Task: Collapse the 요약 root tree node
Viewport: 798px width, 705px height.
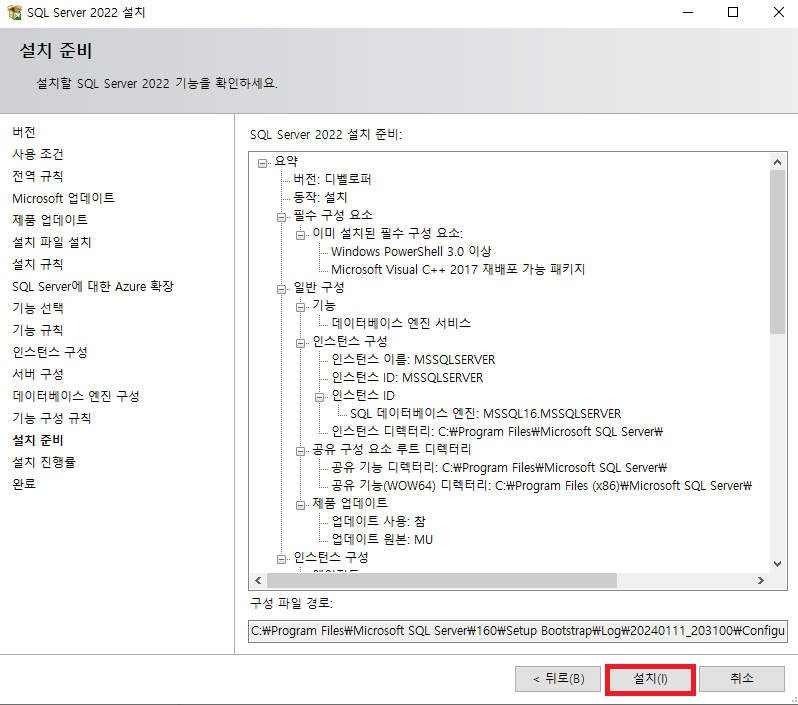Action: point(262,163)
